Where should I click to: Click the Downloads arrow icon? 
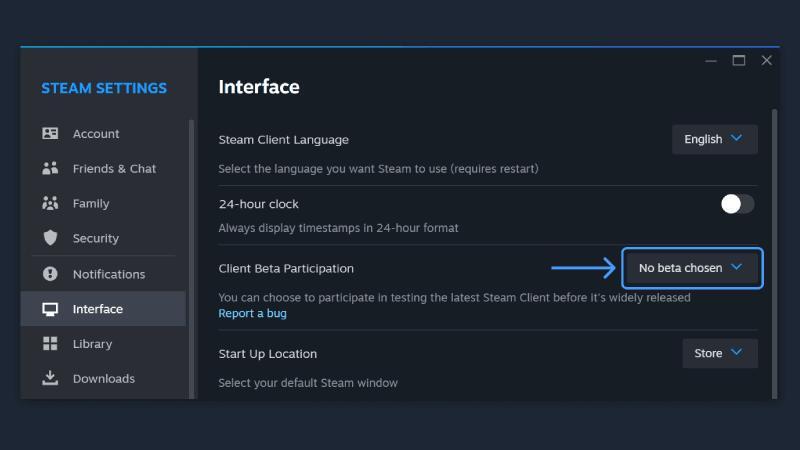(x=50, y=378)
